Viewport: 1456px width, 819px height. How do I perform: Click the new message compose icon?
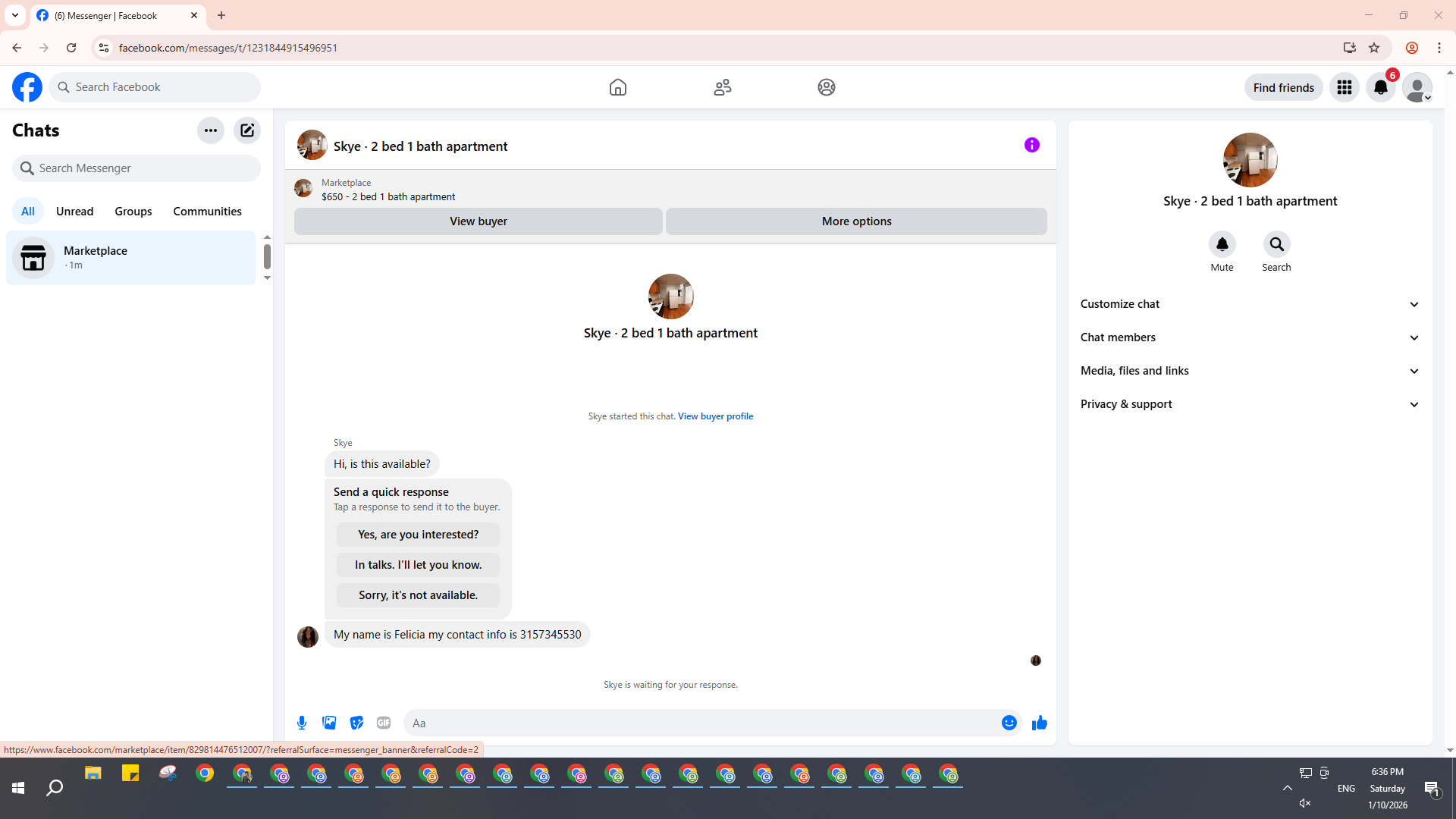247,130
